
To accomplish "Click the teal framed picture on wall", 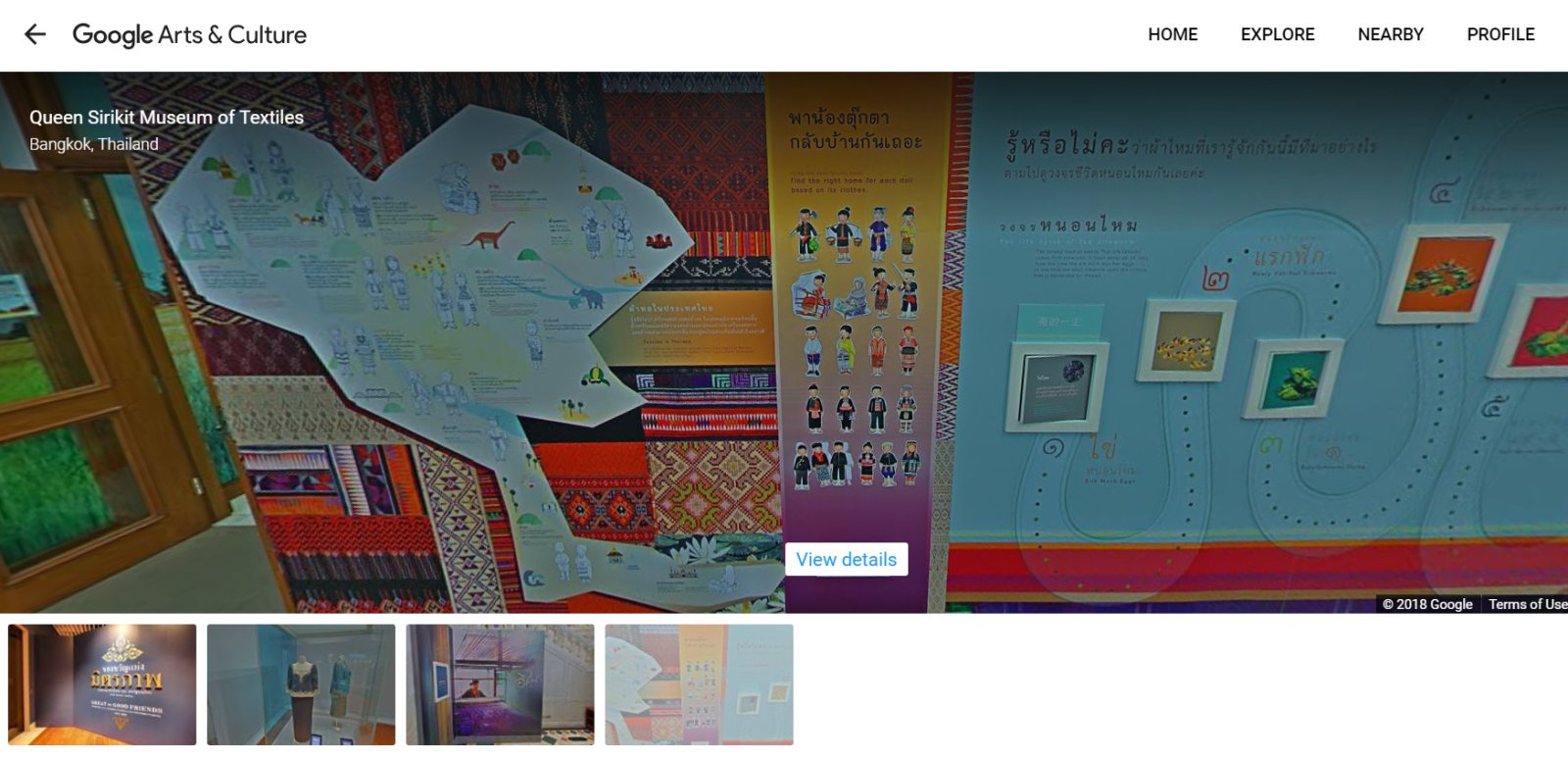I will pos(1291,378).
